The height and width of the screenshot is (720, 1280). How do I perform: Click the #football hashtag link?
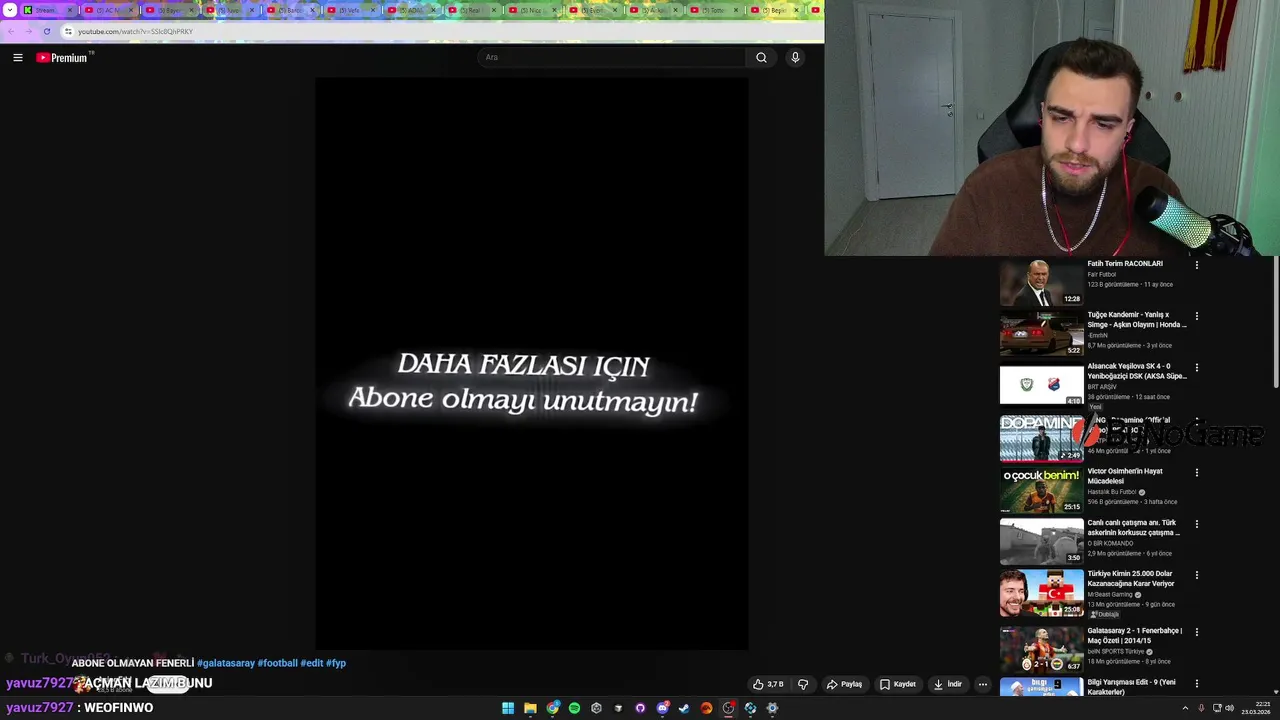[277, 663]
